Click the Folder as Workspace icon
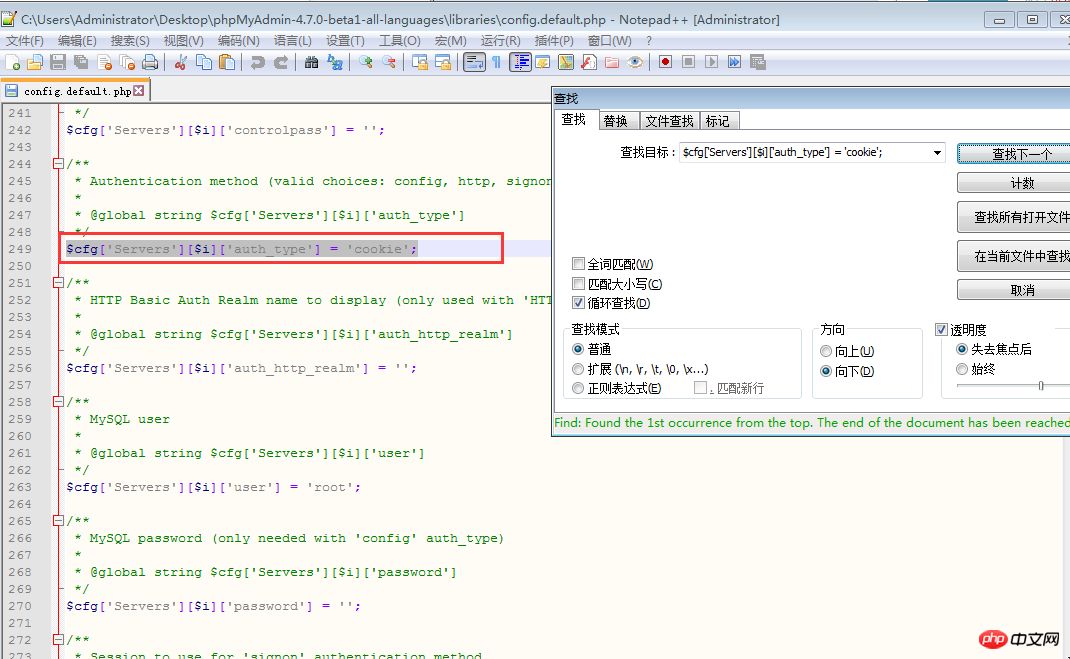1070x659 pixels. [x=612, y=63]
